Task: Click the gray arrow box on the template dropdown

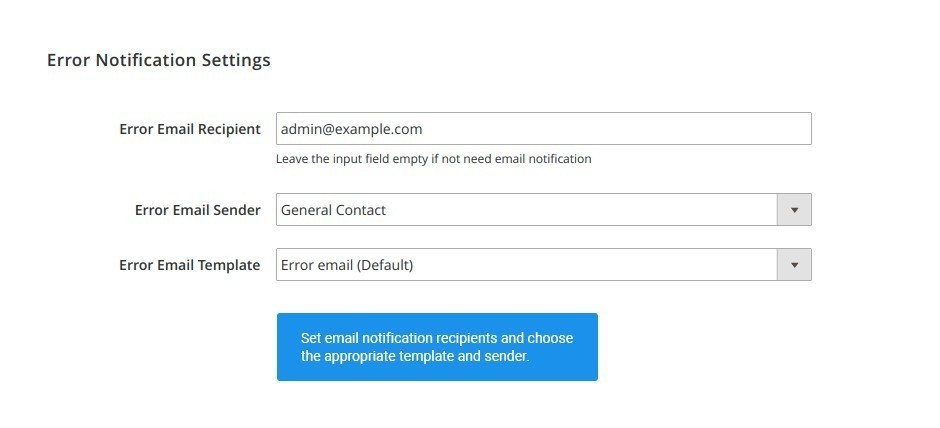Action: click(794, 264)
